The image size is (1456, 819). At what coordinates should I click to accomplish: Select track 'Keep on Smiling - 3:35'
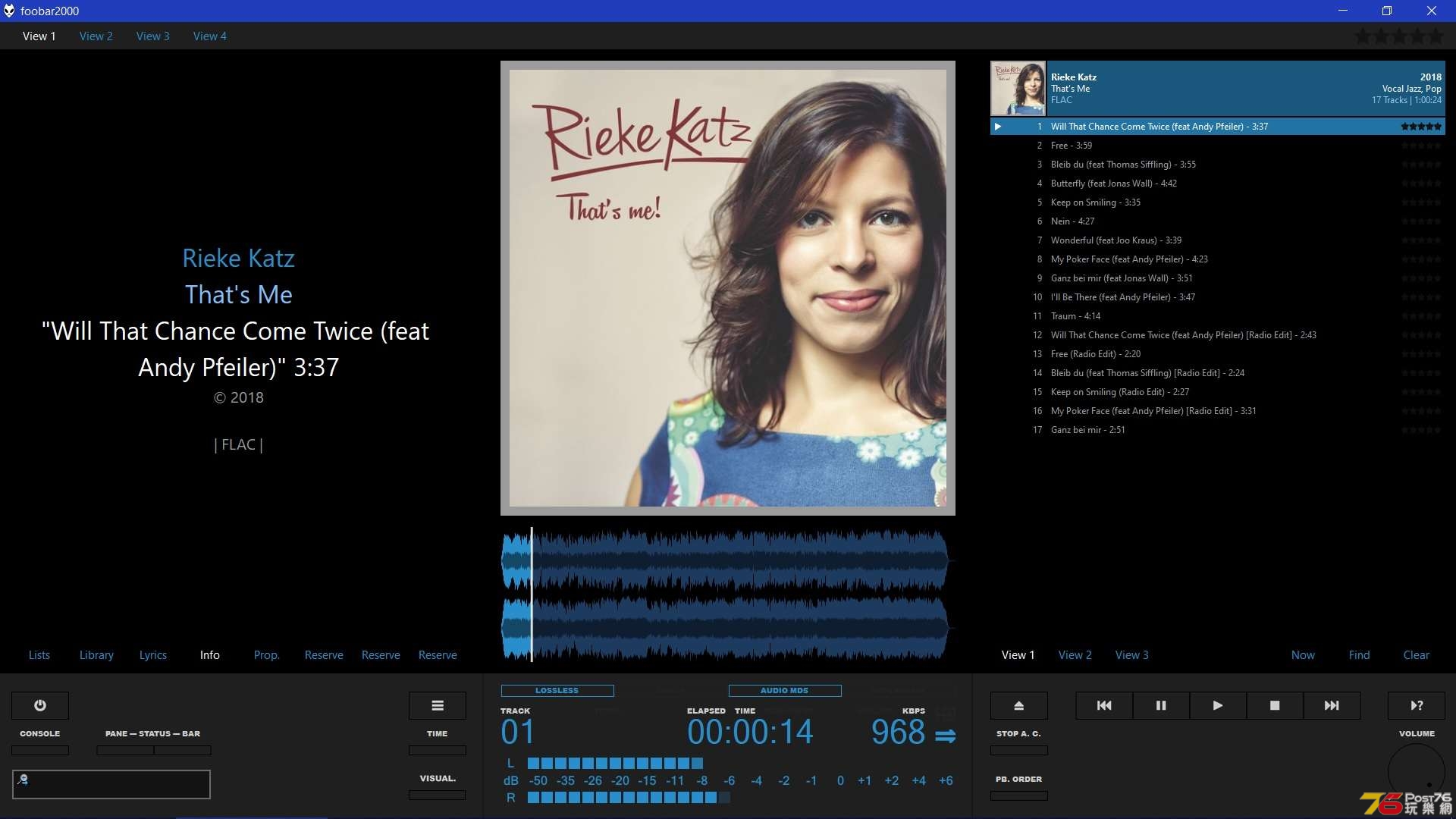[1218, 202]
